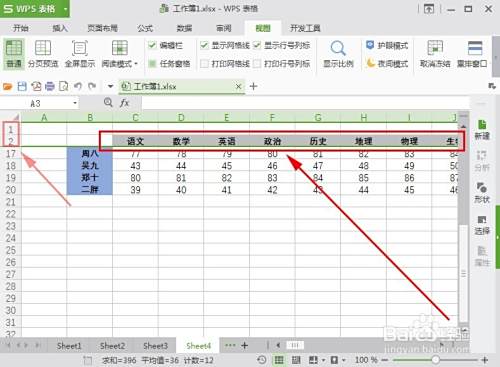Click the Normal view icon in the status bar

point(279,360)
